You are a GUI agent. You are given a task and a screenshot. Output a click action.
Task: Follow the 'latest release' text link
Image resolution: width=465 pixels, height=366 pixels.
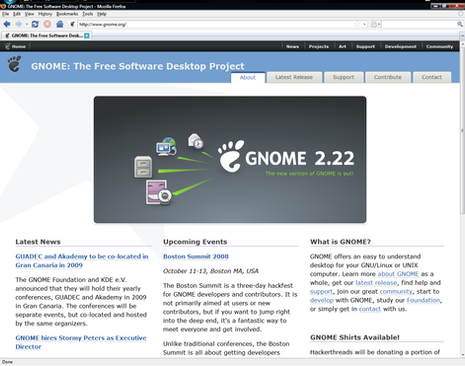(376, 283)
